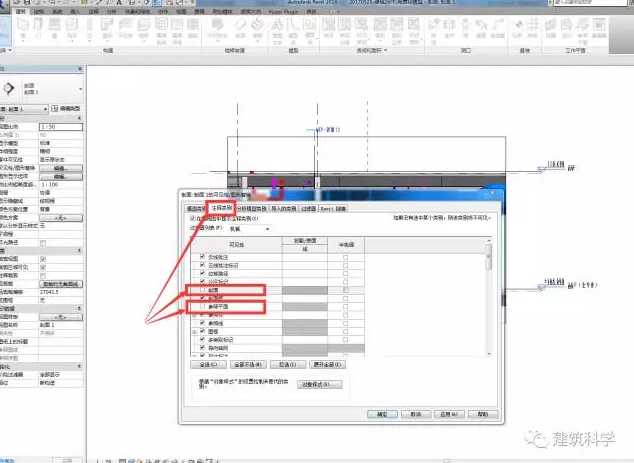Viewport: 634px width, 463px height.
Task: Select the Door tool in ribbon
Action: point(38,28)
